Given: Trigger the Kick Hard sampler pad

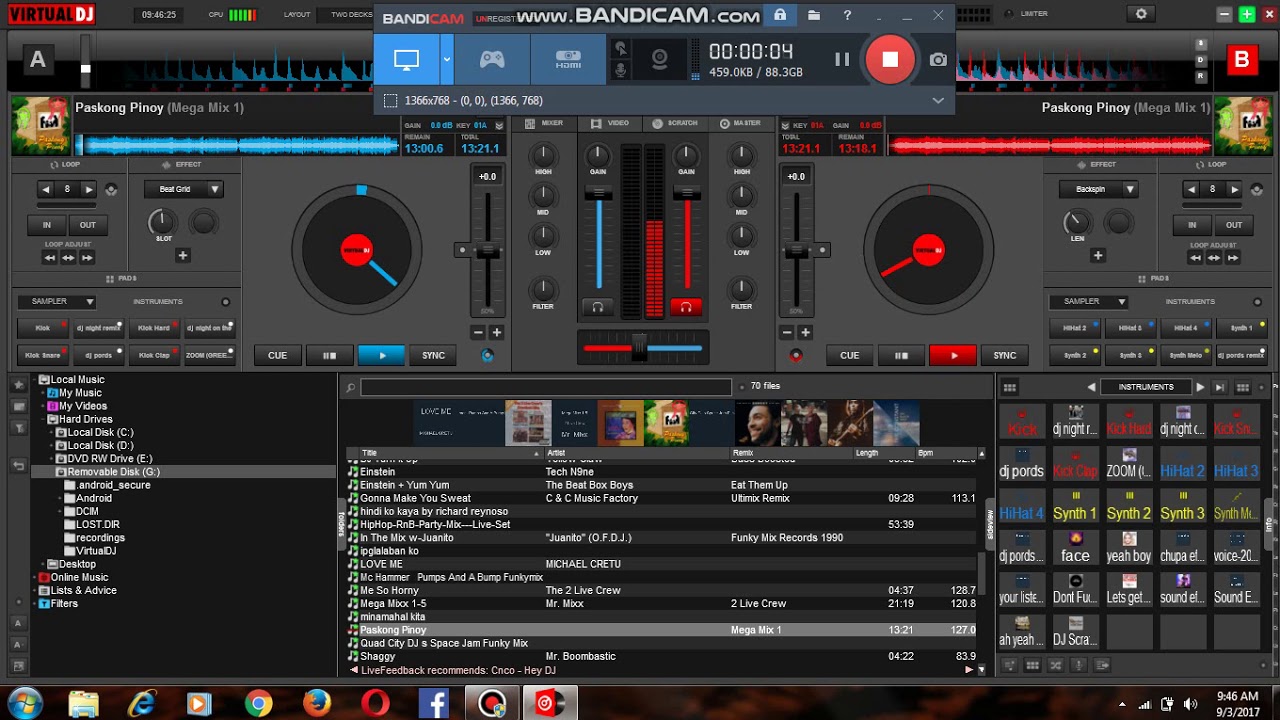Looking at the screenshot, I should (x=1129, y=421).
